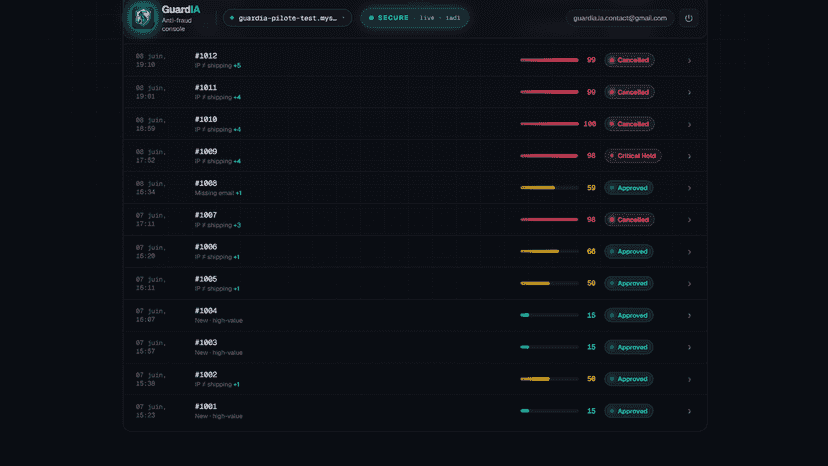Click the red risk bar of order #1010

(549, 124)
